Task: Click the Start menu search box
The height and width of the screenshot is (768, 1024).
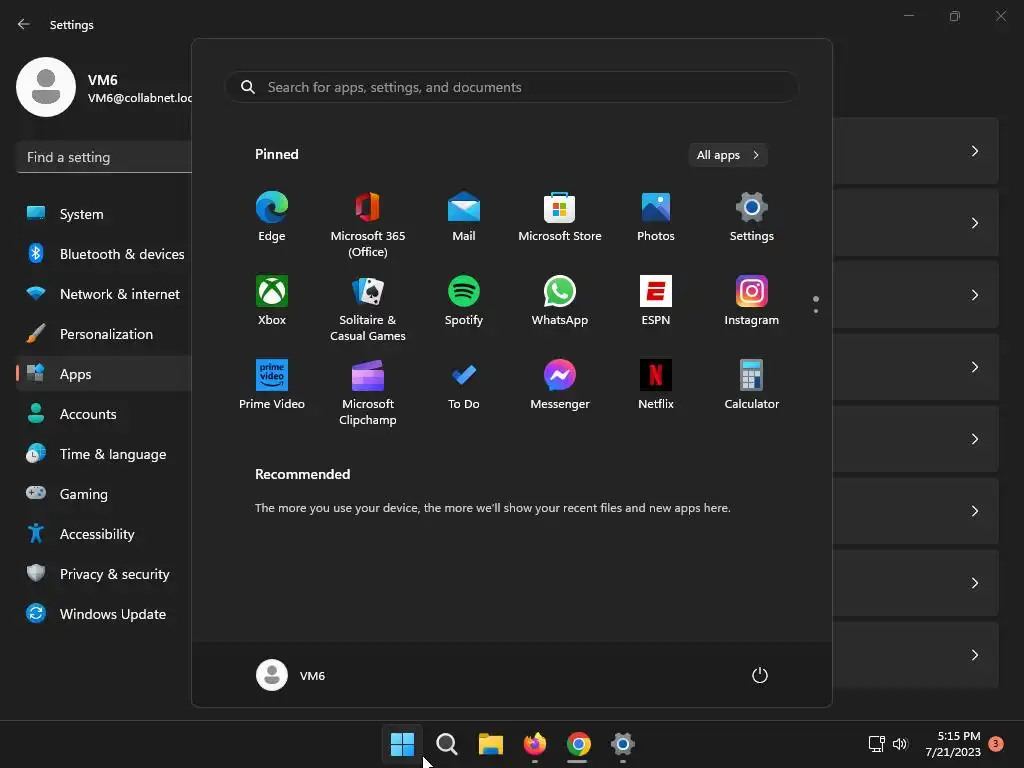Action: [512, 87]
